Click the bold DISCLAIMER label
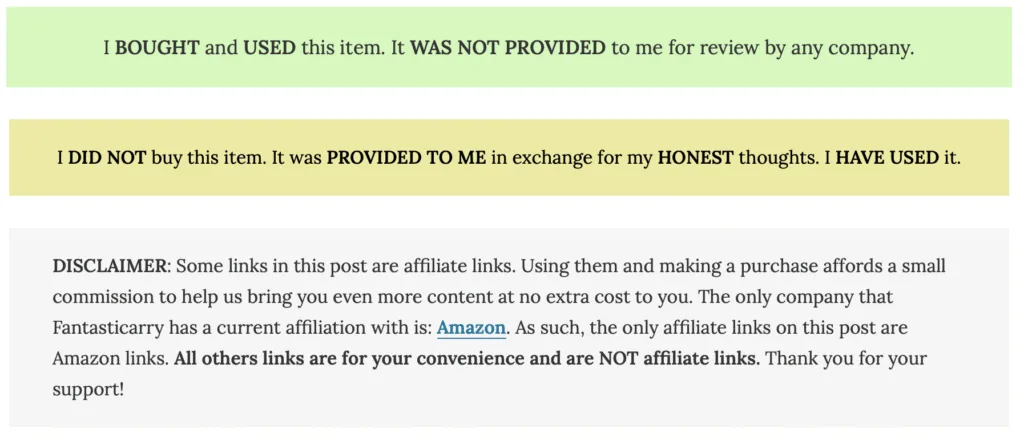This screenshot has height=437, width=1024. [110, 266]
